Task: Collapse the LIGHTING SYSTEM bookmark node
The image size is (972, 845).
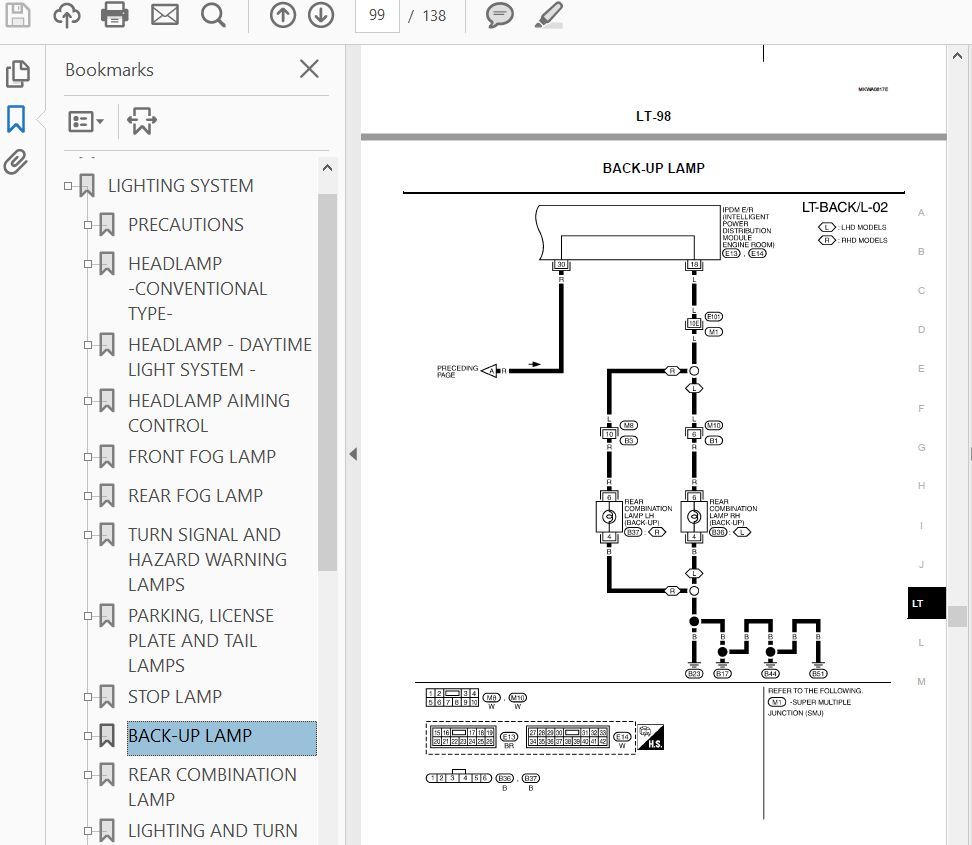Action: tap(68, 186)
